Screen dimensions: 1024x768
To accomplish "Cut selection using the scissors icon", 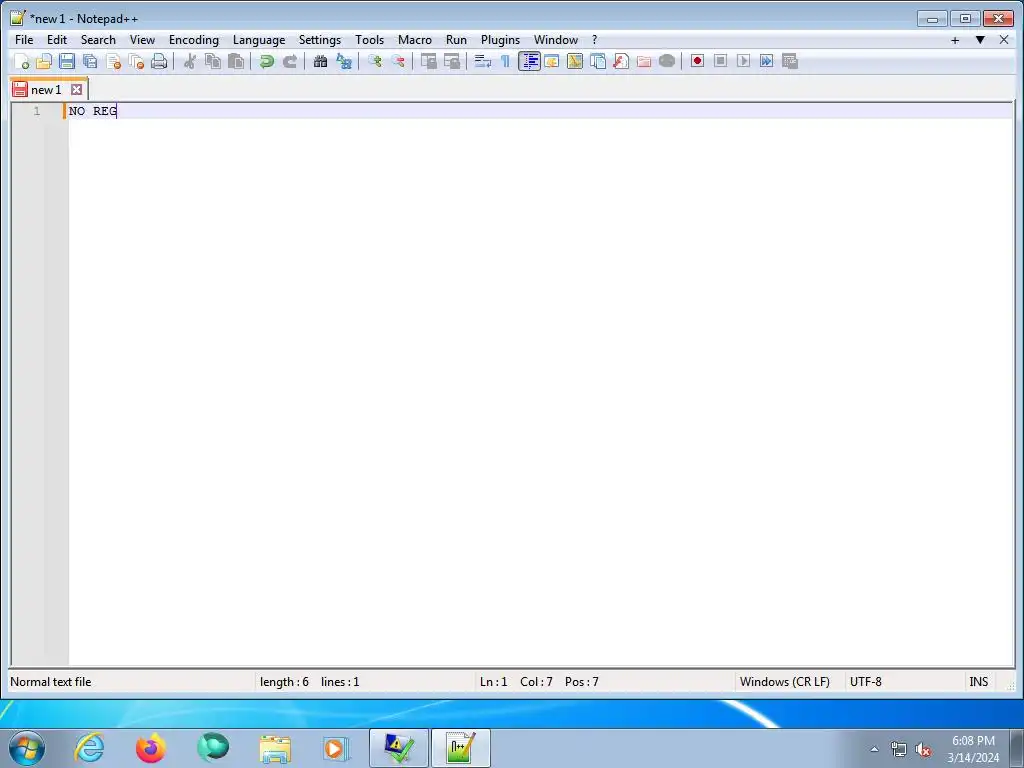I will [190, 61].
